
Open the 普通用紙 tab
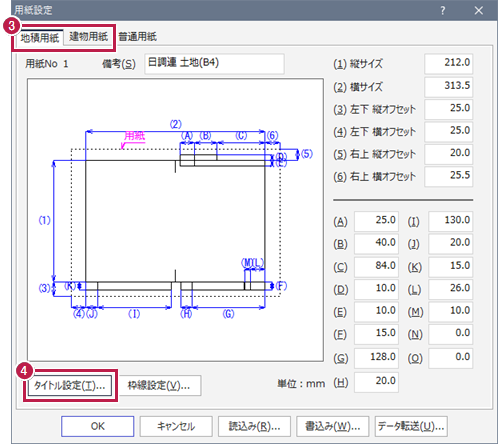tap(137, 37)
